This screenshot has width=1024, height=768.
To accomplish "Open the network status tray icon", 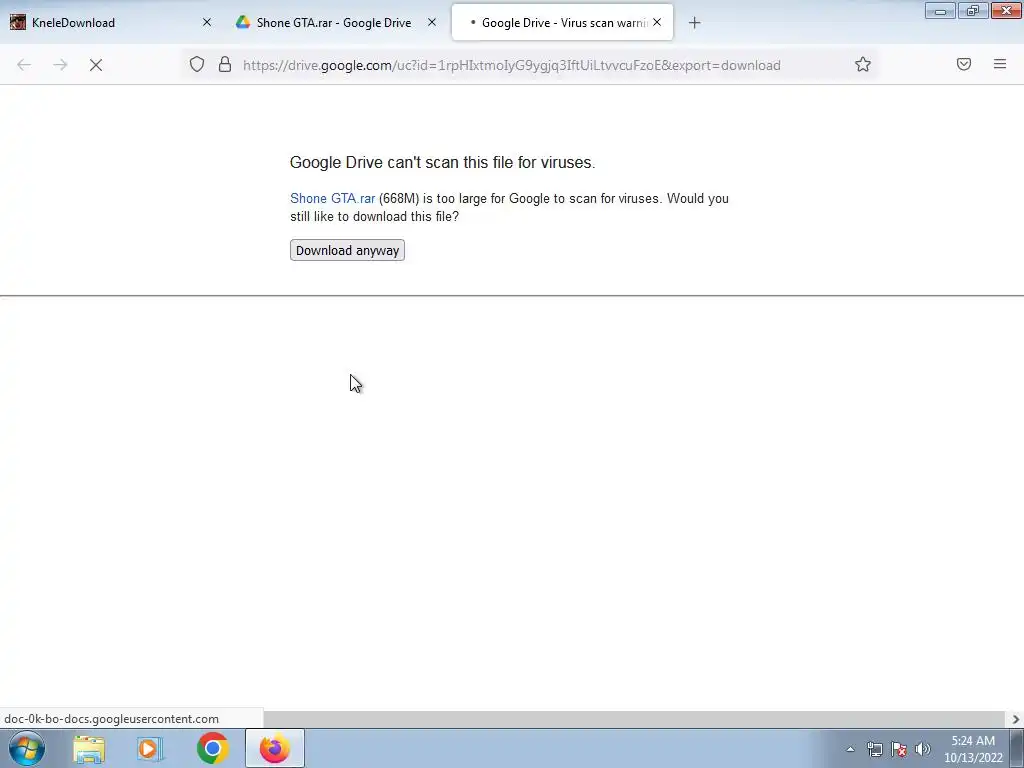I will tap(874, 749).
